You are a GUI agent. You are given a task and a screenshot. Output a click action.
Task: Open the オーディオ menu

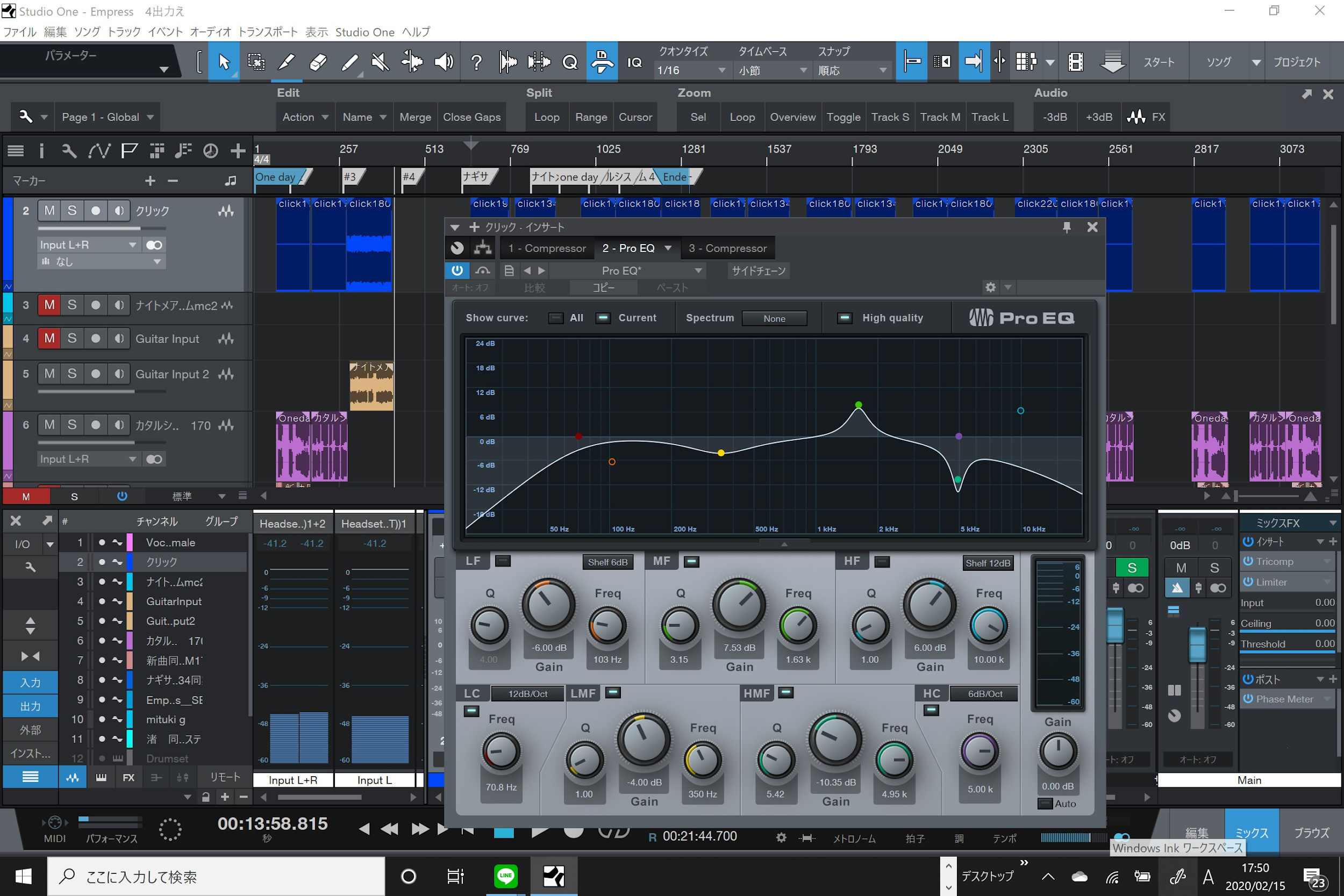(210, 32)
